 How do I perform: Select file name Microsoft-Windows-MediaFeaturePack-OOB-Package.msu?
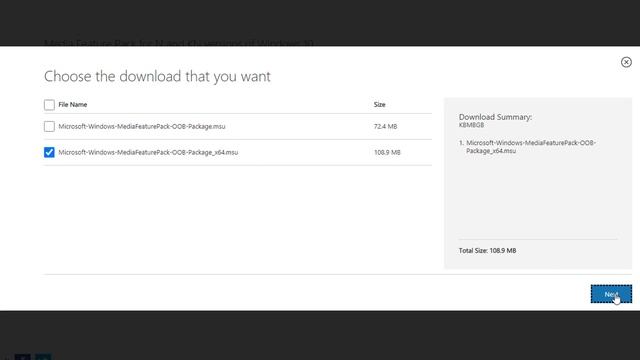pyautogui.click(x=142, y=127)
